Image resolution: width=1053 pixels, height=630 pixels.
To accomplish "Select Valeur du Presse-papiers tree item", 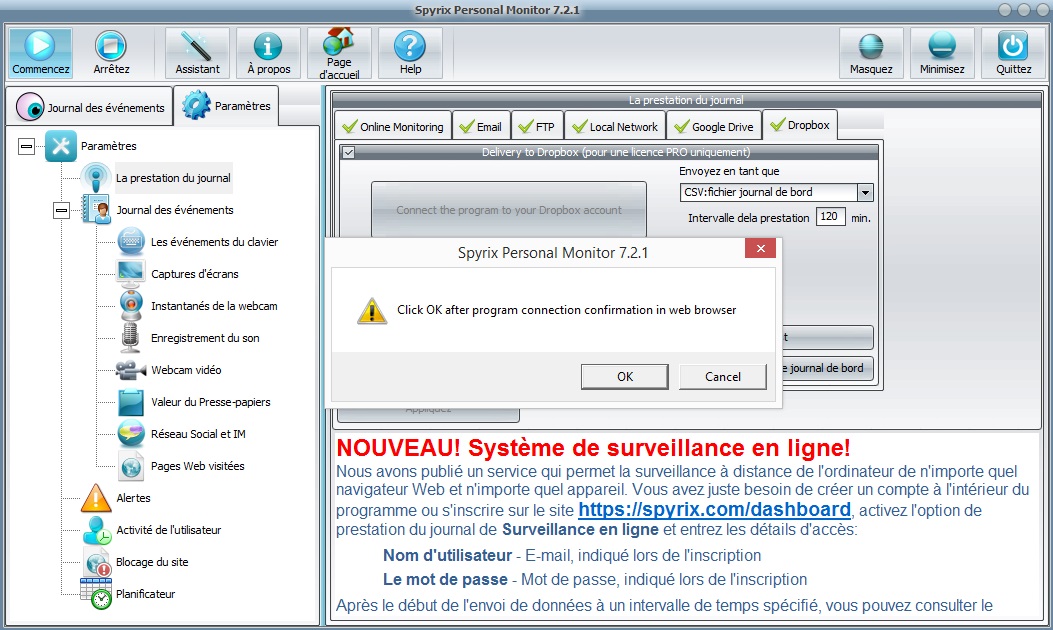I will coord(211,402).
